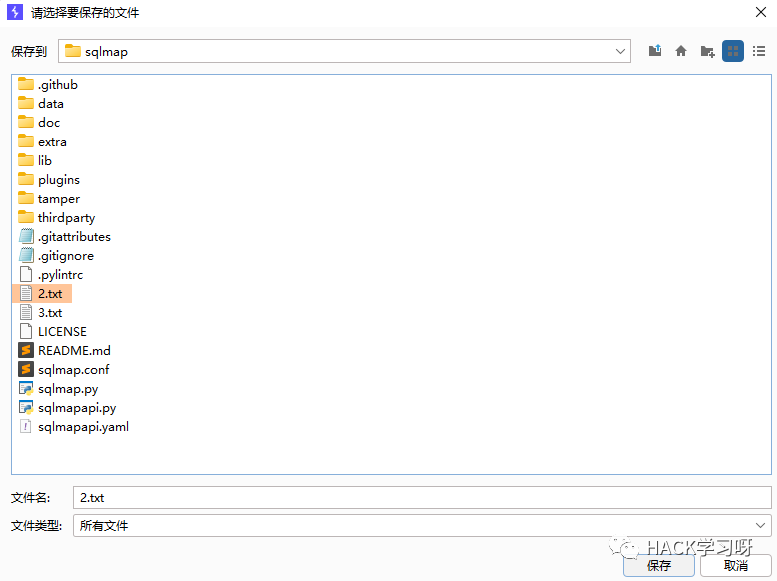Select the .pylintrc file icon
This screenshot has width=777, height=581.
pos(26,274)
